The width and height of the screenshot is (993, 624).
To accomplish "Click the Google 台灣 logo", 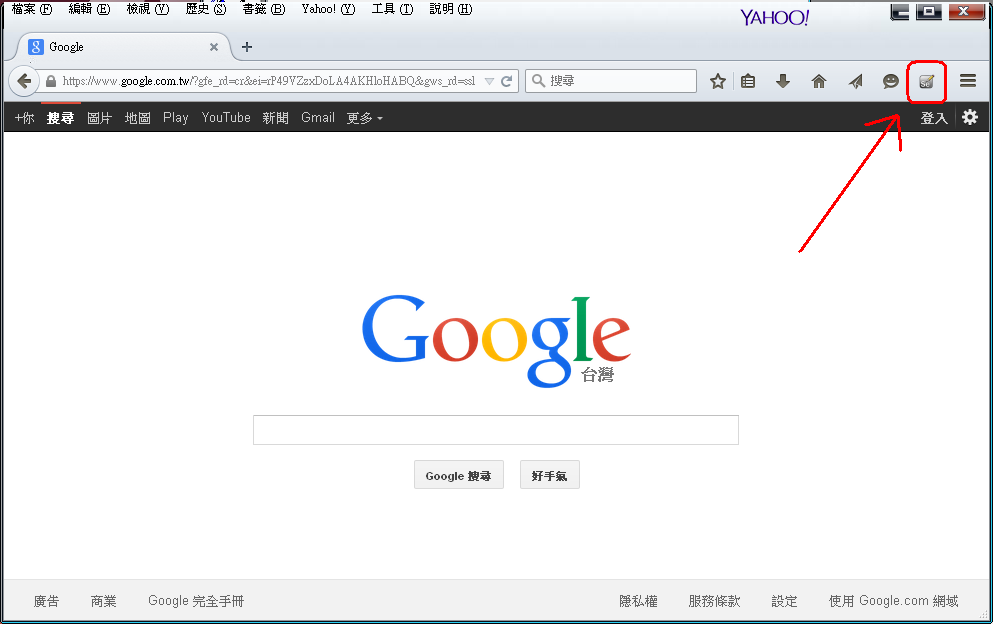I will click(x=496, y=340).
